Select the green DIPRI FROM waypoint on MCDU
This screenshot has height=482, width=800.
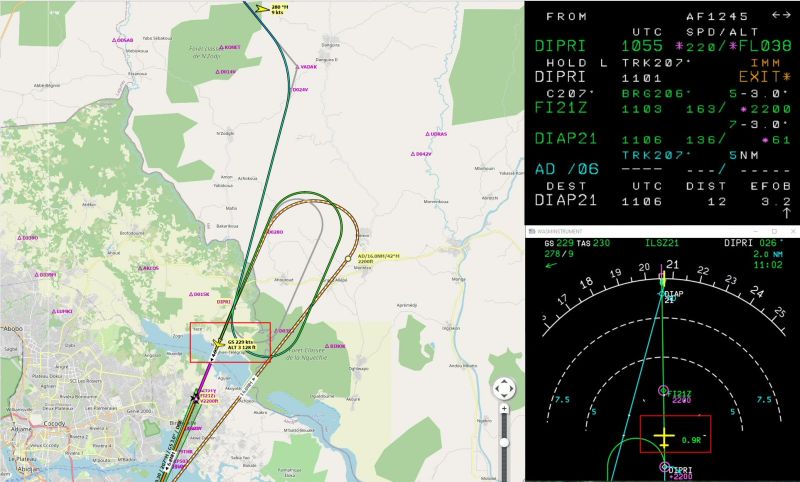(560, 46)
